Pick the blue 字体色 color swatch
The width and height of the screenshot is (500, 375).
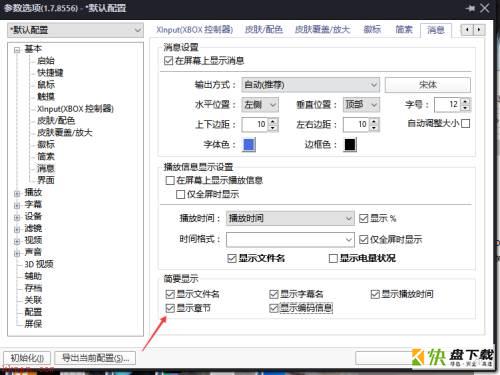(249, 144)
